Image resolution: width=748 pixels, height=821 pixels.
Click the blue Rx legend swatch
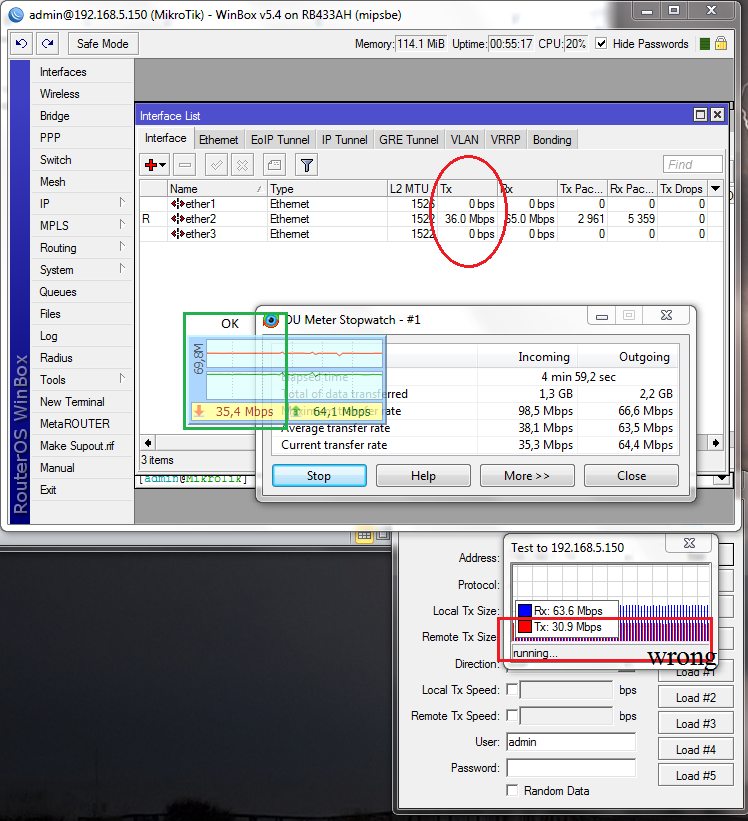pos(524,611)
